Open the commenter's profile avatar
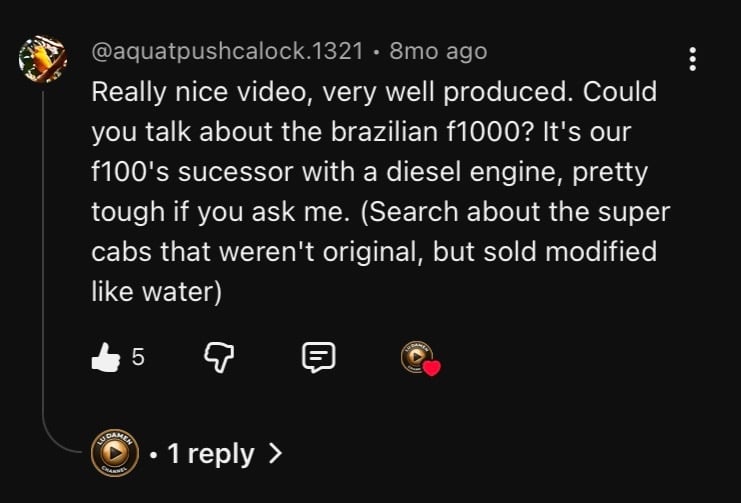The image size is (741, 503). tap(43, 61)
